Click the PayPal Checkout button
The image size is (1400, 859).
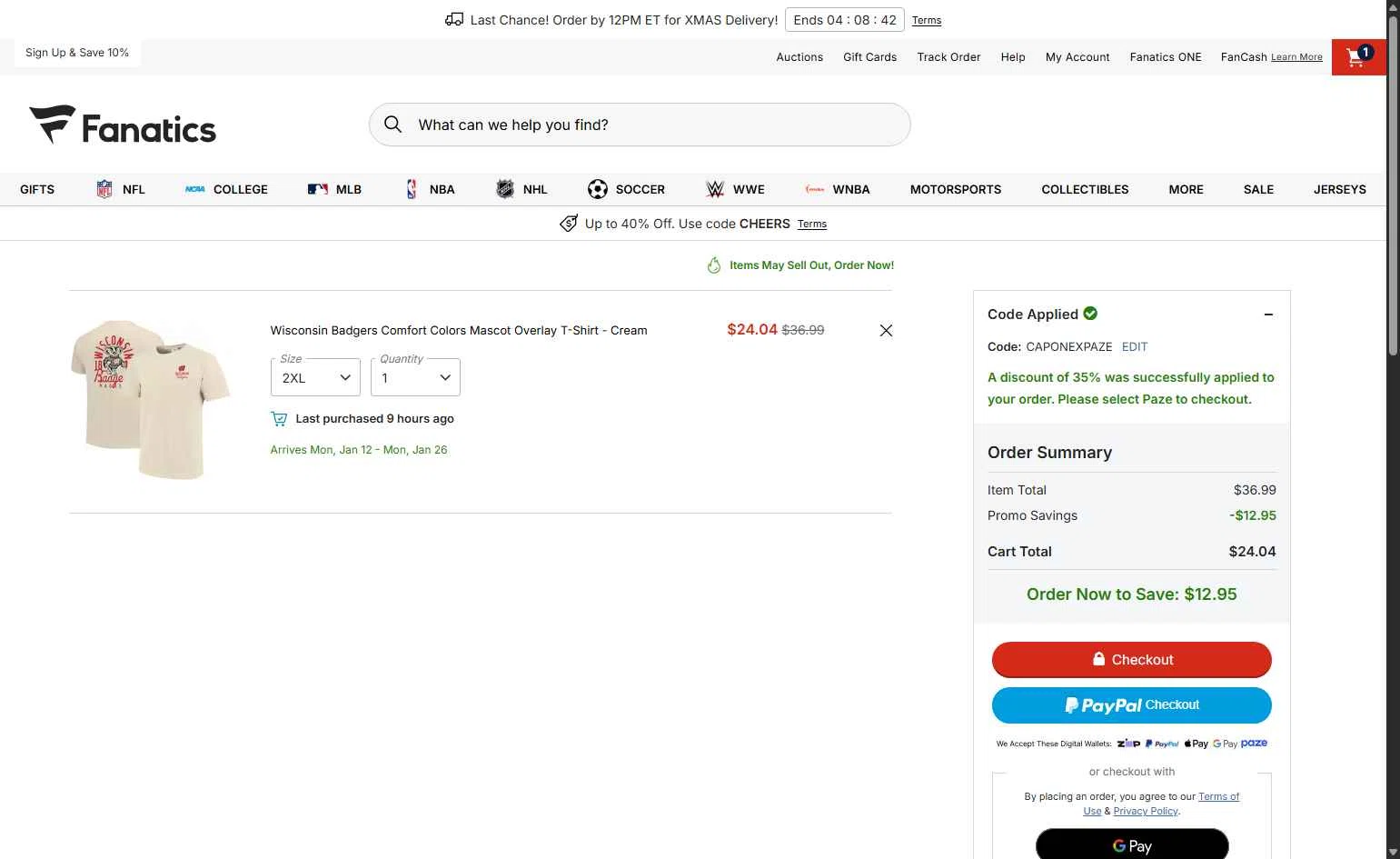[1131, 705]
